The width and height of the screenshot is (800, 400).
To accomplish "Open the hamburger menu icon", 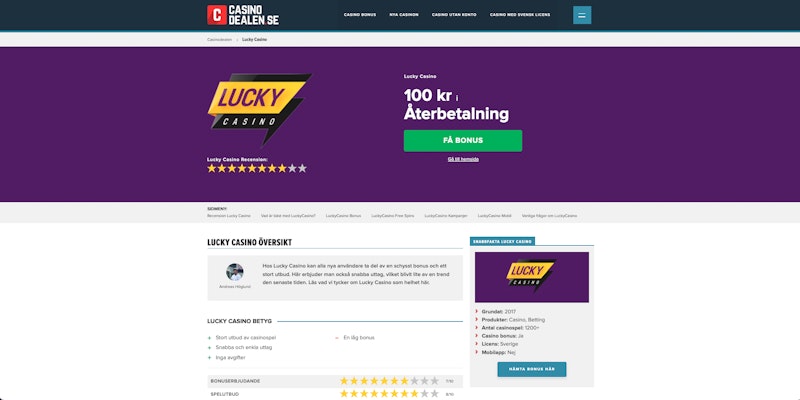I will pos(582,15).
